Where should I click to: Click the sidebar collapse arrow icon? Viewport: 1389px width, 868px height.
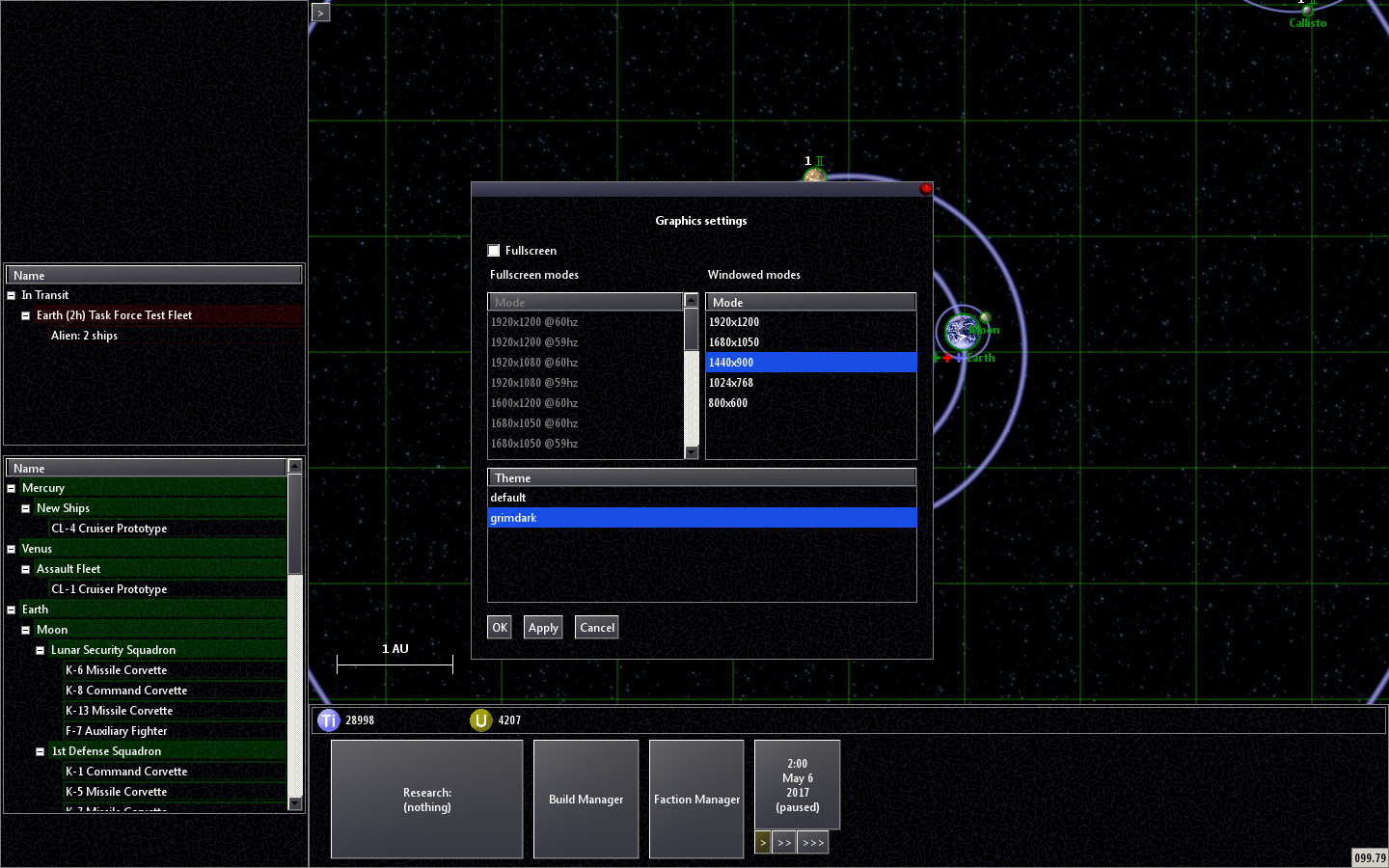(x=321, y=13)
